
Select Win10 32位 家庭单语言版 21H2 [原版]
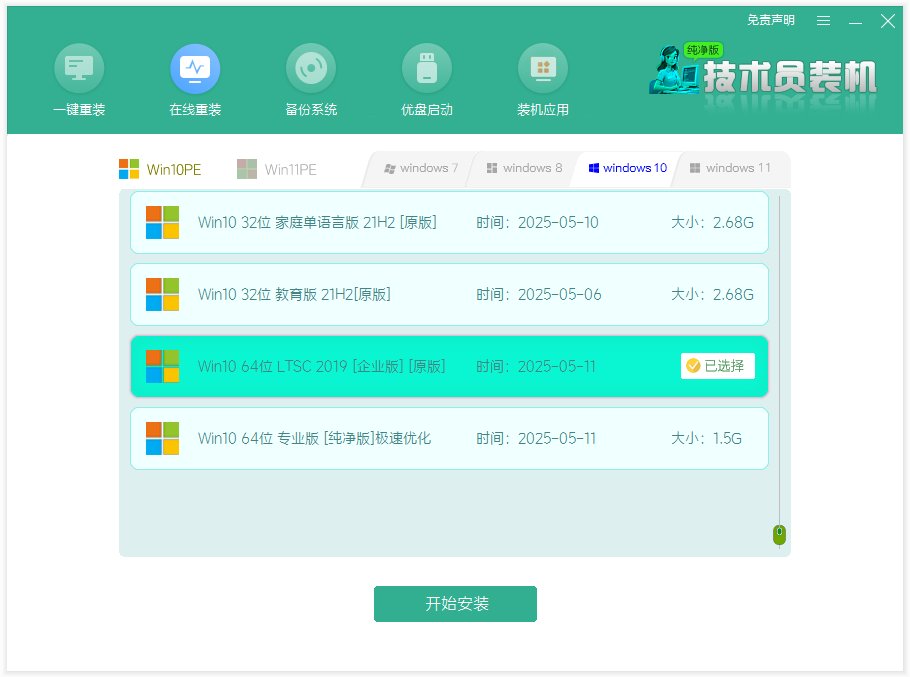click(449, 223)
